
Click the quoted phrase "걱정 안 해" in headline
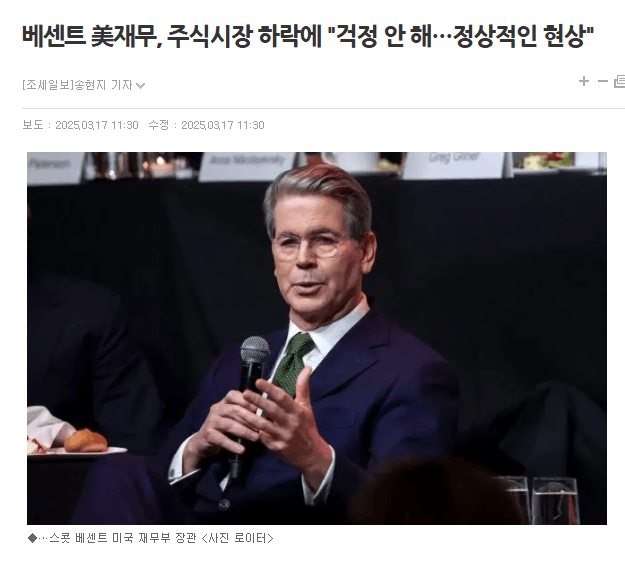point(384,36)
